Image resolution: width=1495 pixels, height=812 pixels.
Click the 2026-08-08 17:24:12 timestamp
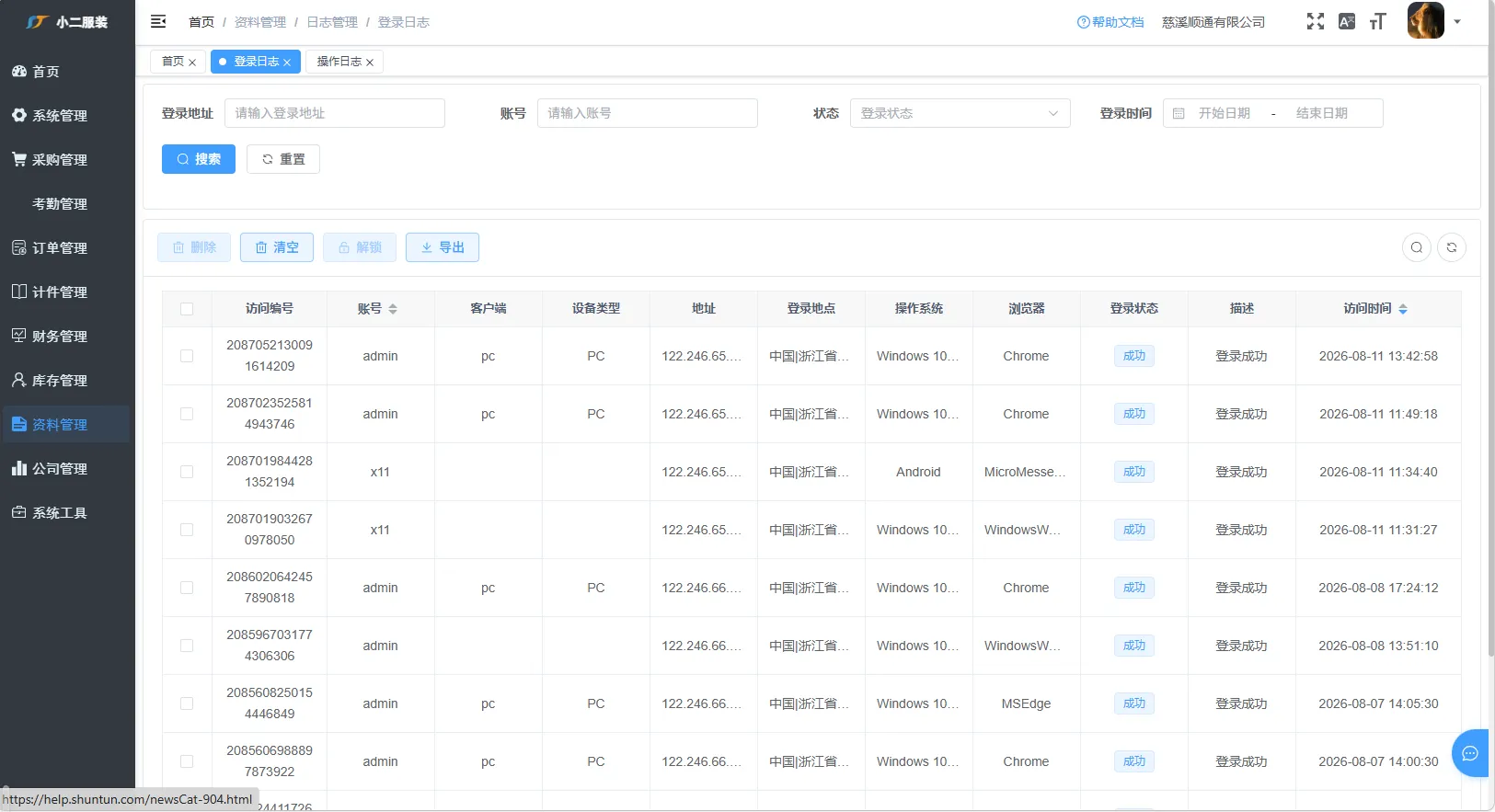1378,588
